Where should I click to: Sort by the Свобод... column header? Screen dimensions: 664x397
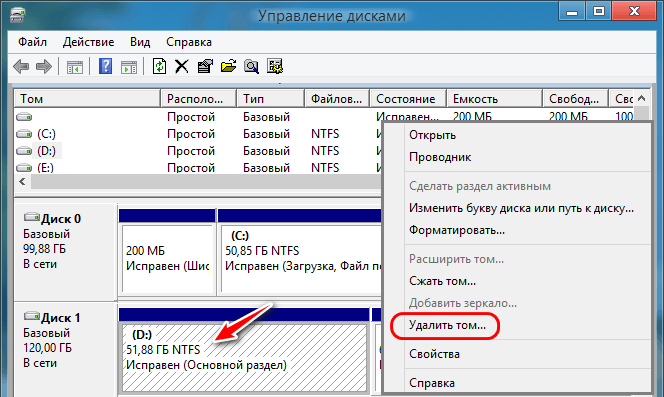(575, 99)
